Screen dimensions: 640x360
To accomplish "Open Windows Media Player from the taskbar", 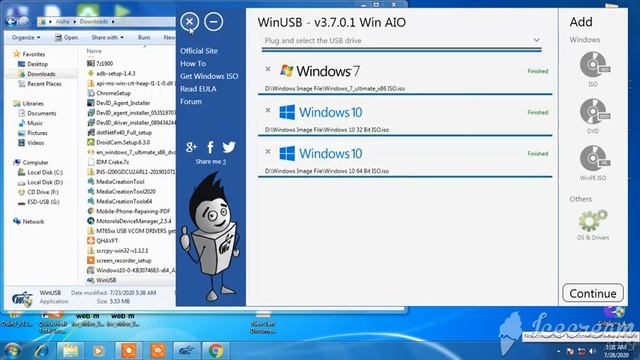I will click(98, 350).
